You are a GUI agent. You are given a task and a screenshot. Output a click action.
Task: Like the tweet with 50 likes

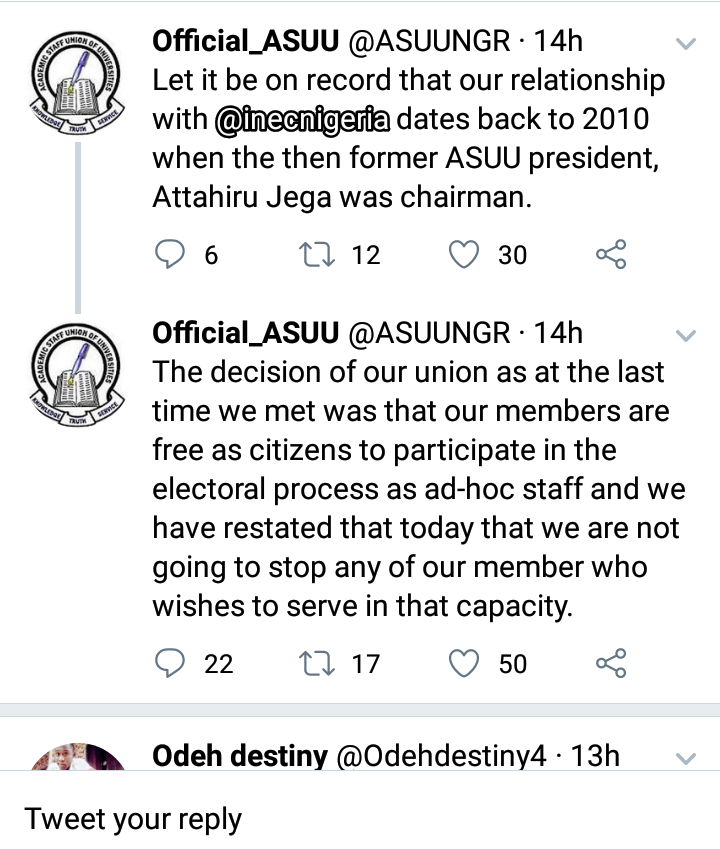463,662
